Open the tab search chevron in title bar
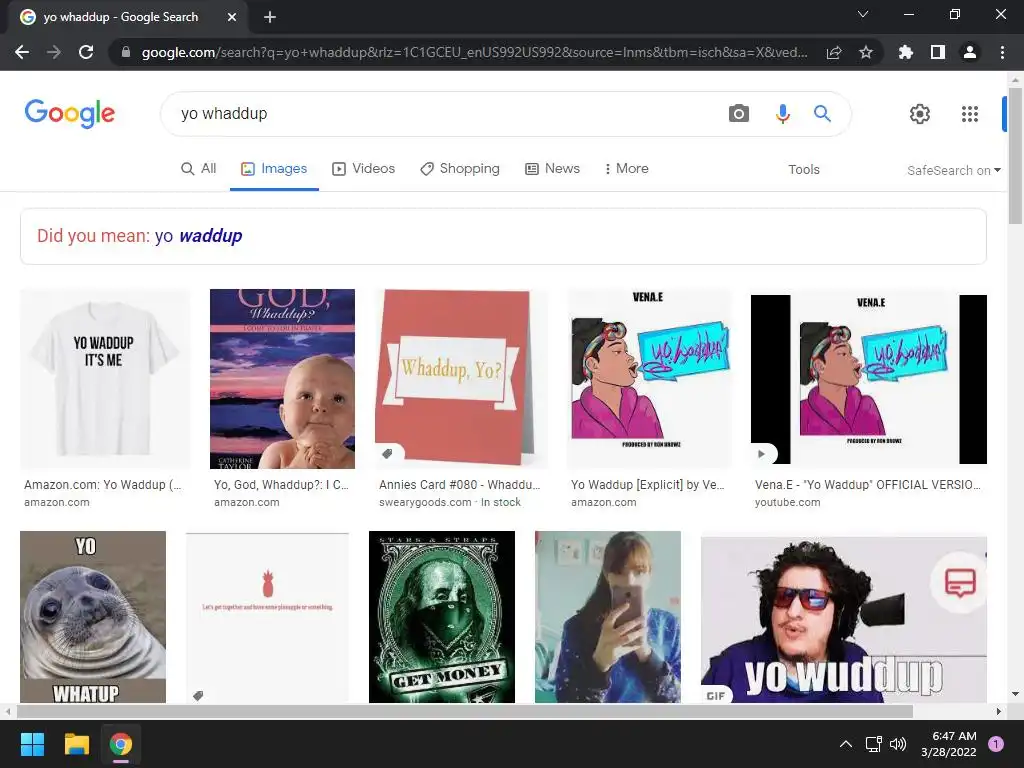This screenshot has height=768, width=1024. click(863, 14)
